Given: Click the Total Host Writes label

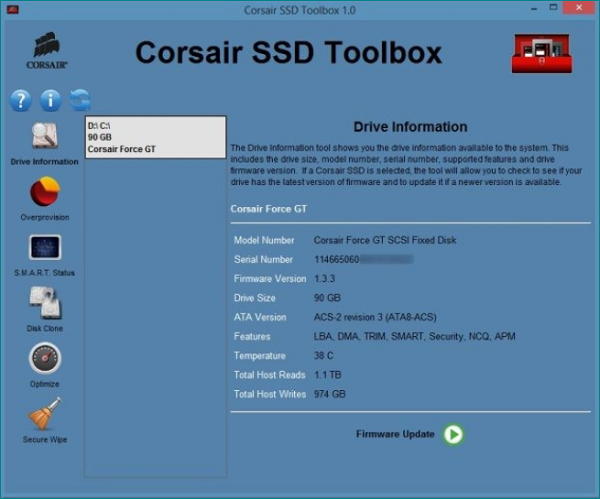Looking at the screenshot, I should click(270, 394).
